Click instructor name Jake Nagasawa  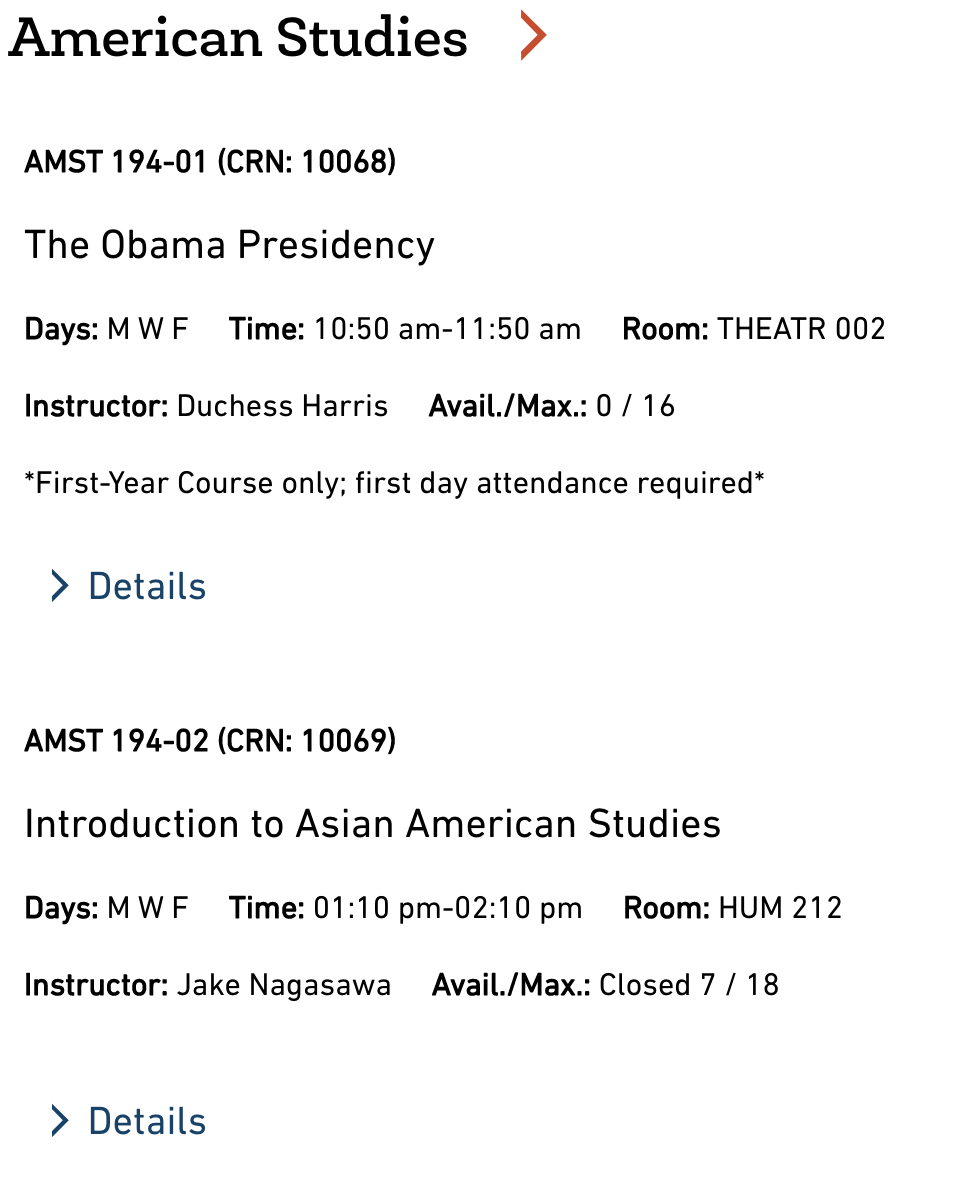click(283, 985)
